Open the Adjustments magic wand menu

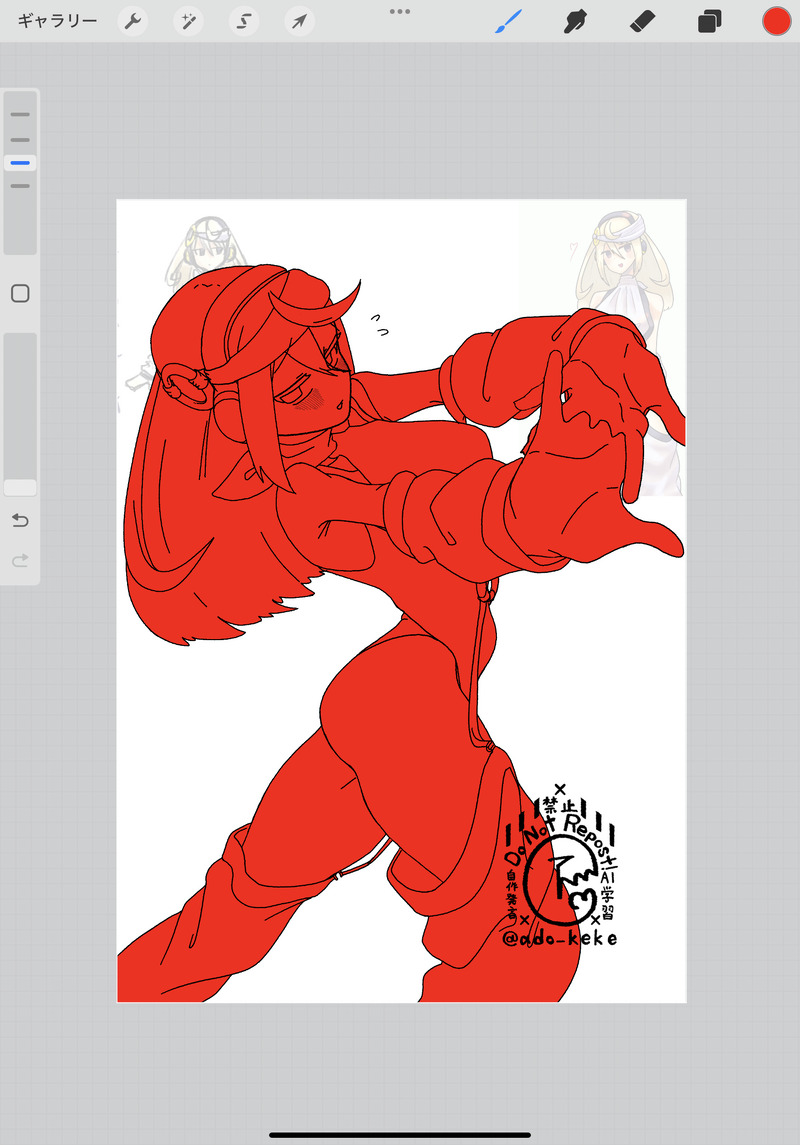pyautogui.click(x=188, y=21)
